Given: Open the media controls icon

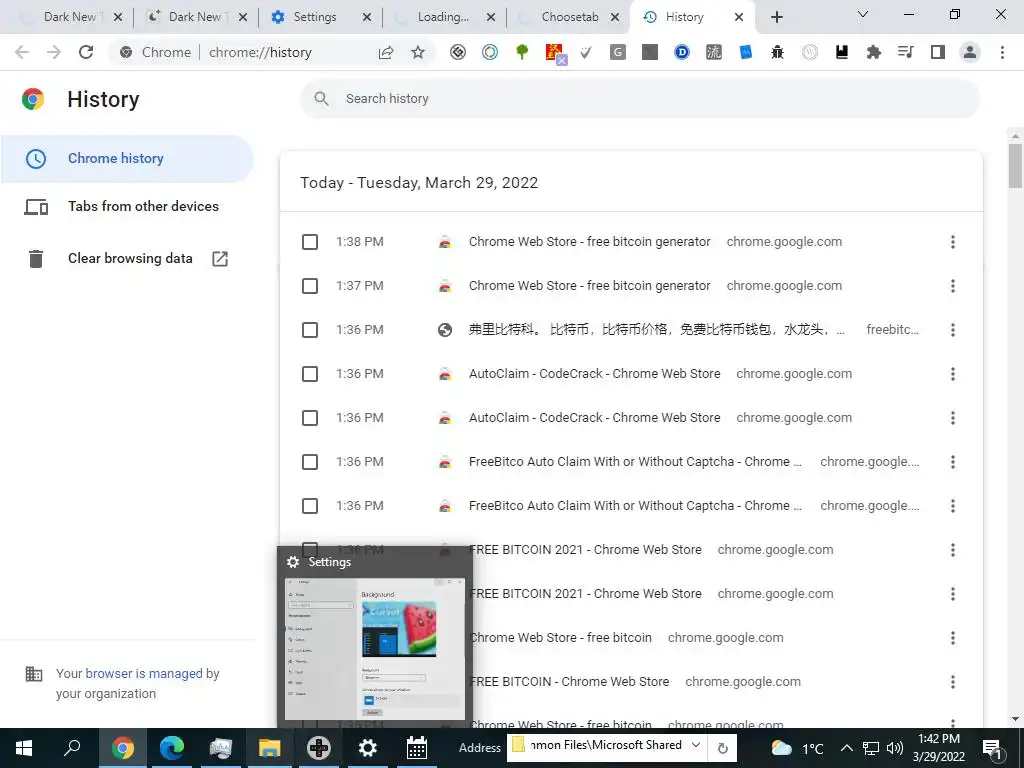Looking at the screenshot, I should (x=905, y=52).
